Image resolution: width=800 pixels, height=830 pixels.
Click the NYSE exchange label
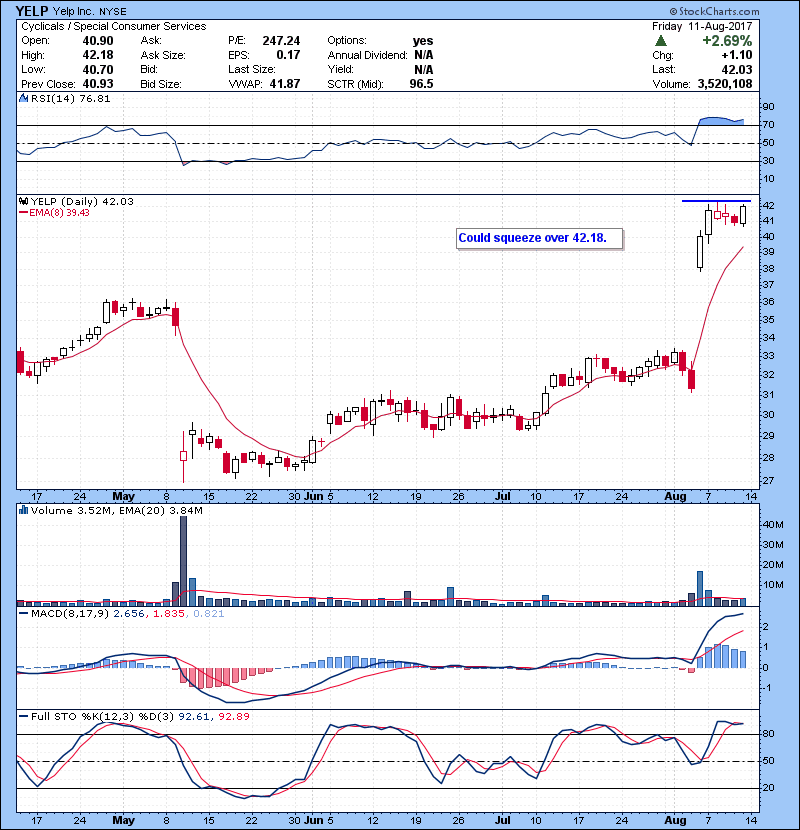(x=113, y=12)
